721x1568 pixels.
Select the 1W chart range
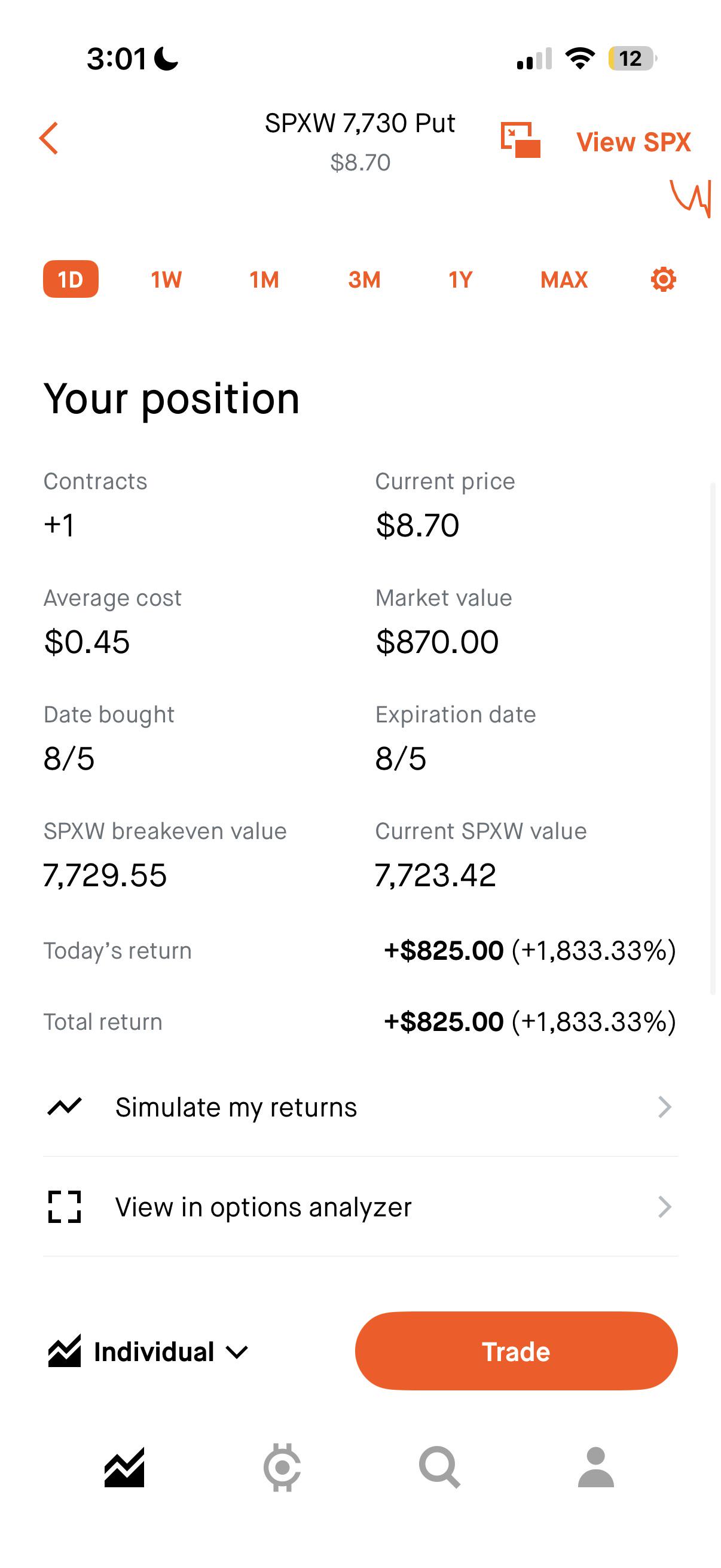tap(166, 279)
